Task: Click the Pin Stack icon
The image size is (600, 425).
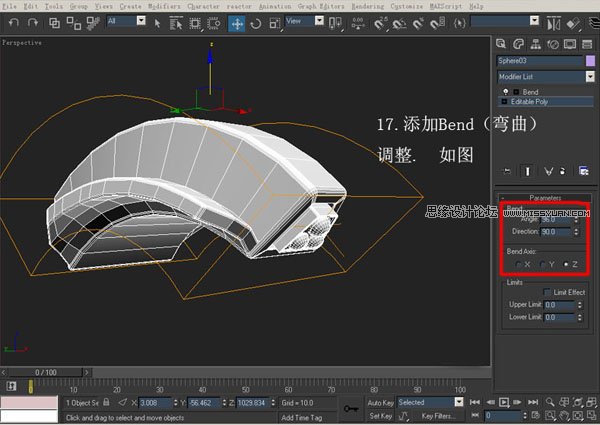Action: 507,171
